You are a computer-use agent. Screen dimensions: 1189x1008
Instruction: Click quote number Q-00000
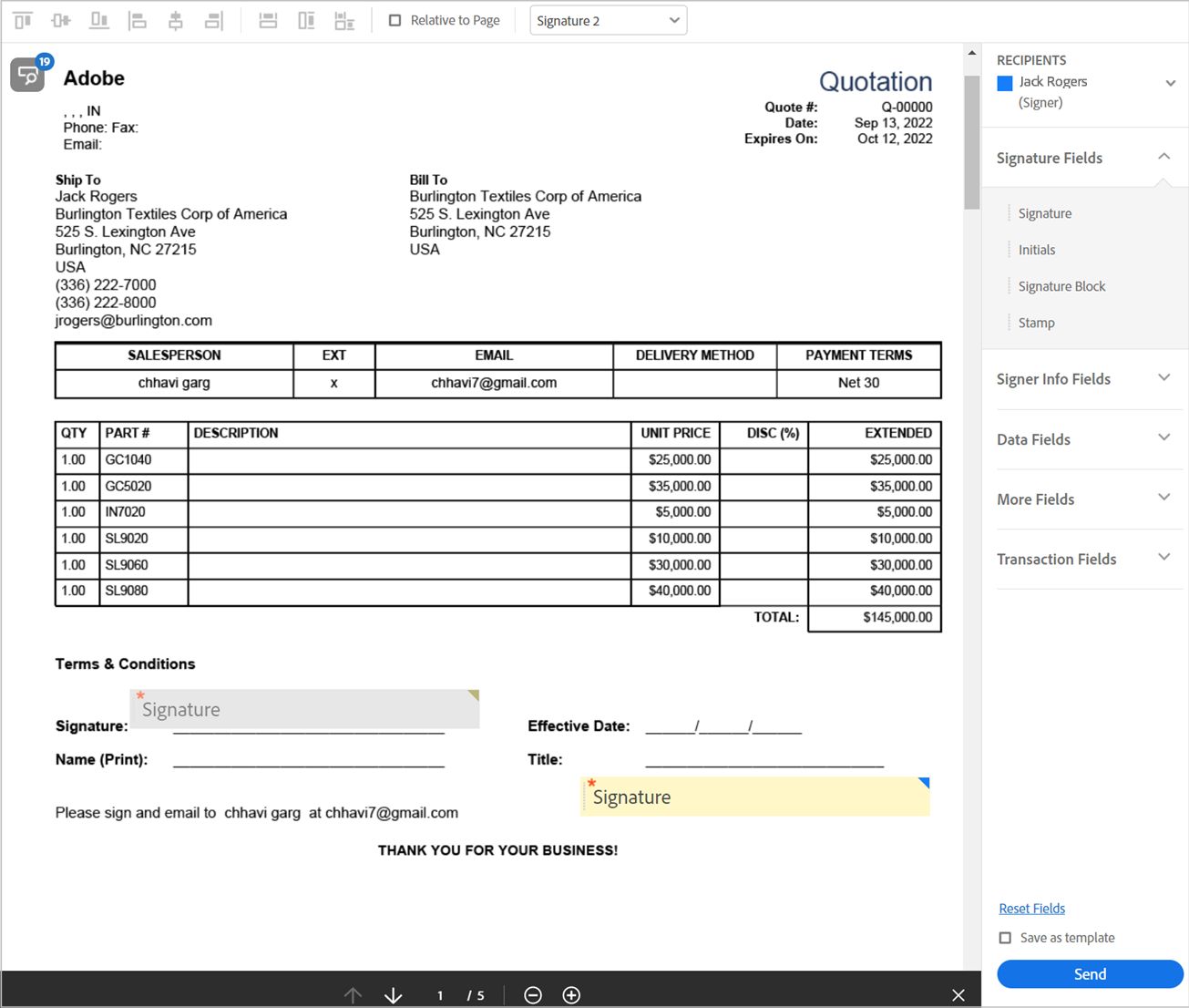(907, 107)
